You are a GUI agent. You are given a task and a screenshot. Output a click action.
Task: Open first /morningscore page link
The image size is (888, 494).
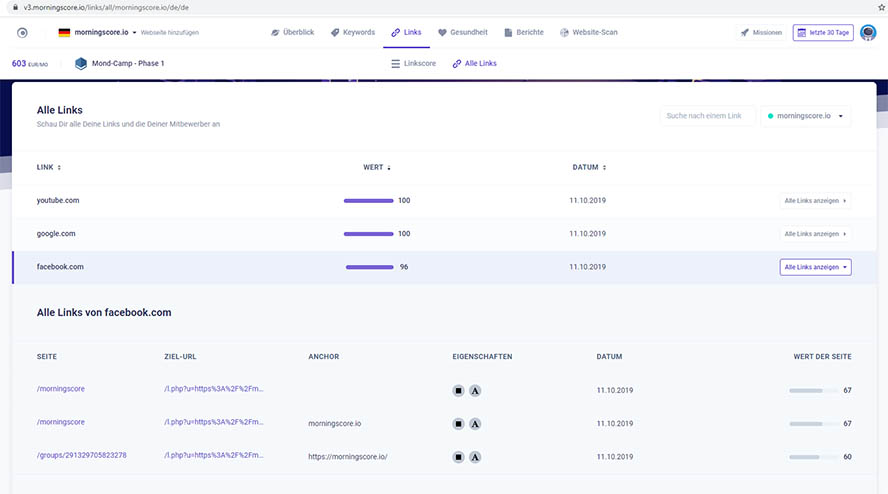61,389
